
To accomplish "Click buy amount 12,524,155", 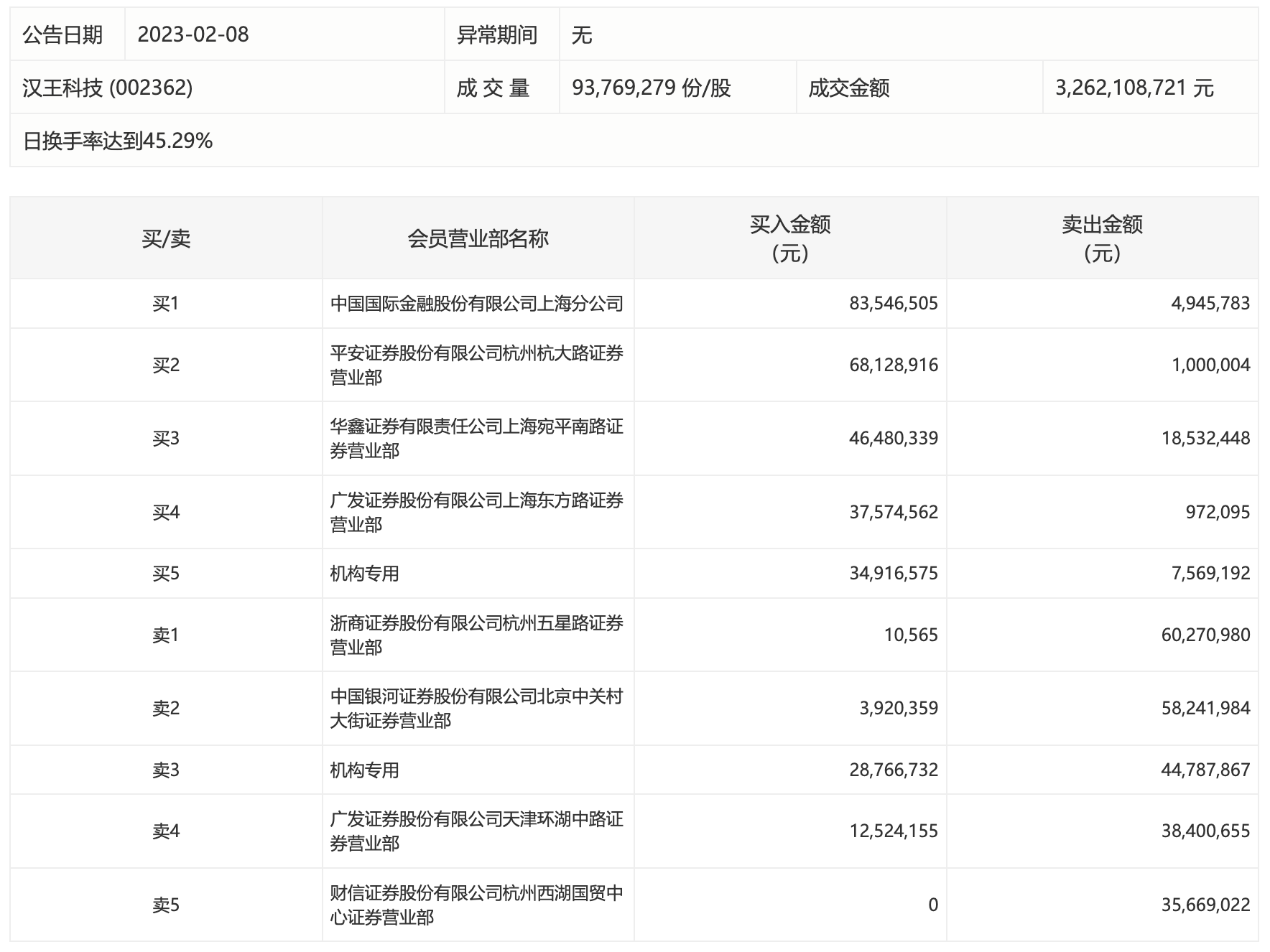I will [894, 831].
